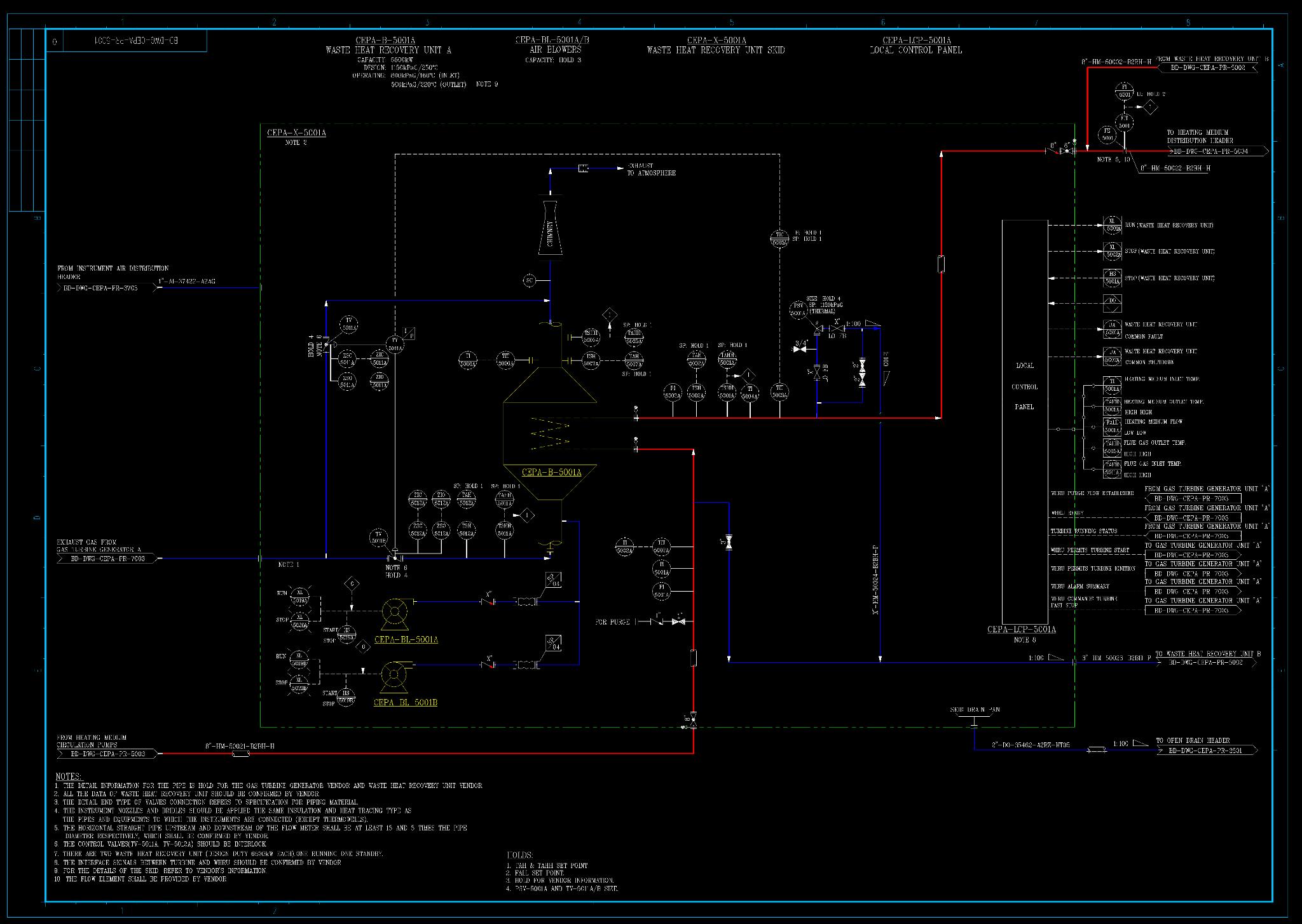Click the expansion joint on blower A discharge
The height and width of the screenshot is (924, 1302).
[x=526, y=601]
